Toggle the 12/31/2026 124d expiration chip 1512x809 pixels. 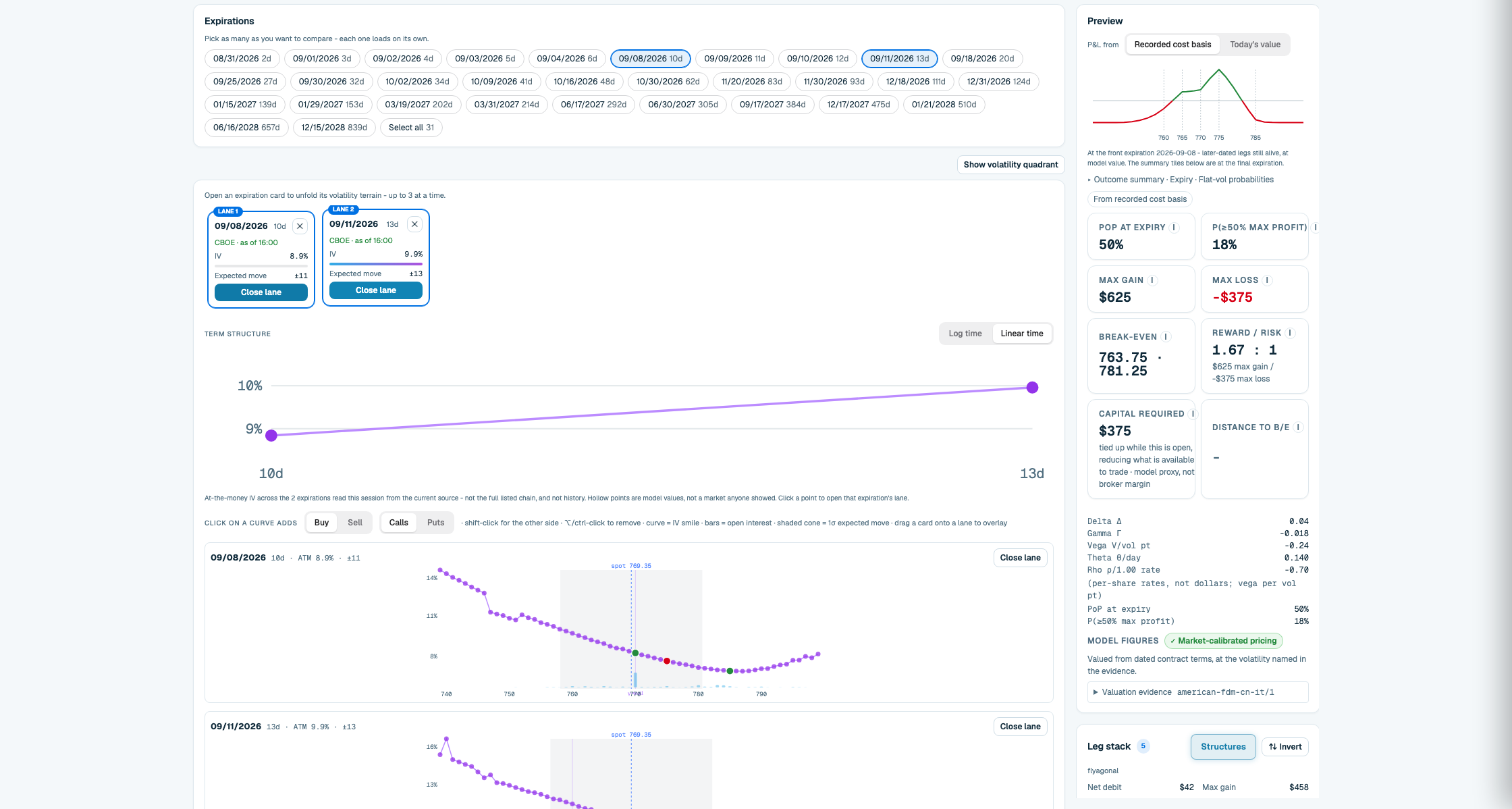(x=999, y=82)
